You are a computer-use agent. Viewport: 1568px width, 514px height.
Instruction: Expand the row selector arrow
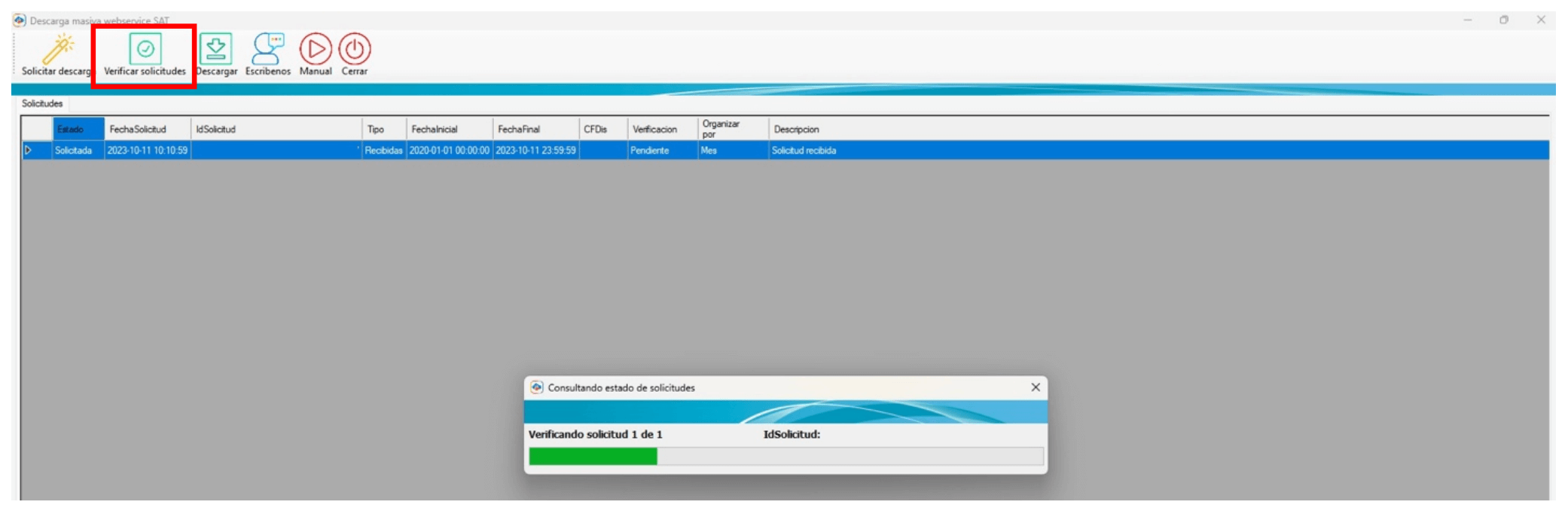29,151
